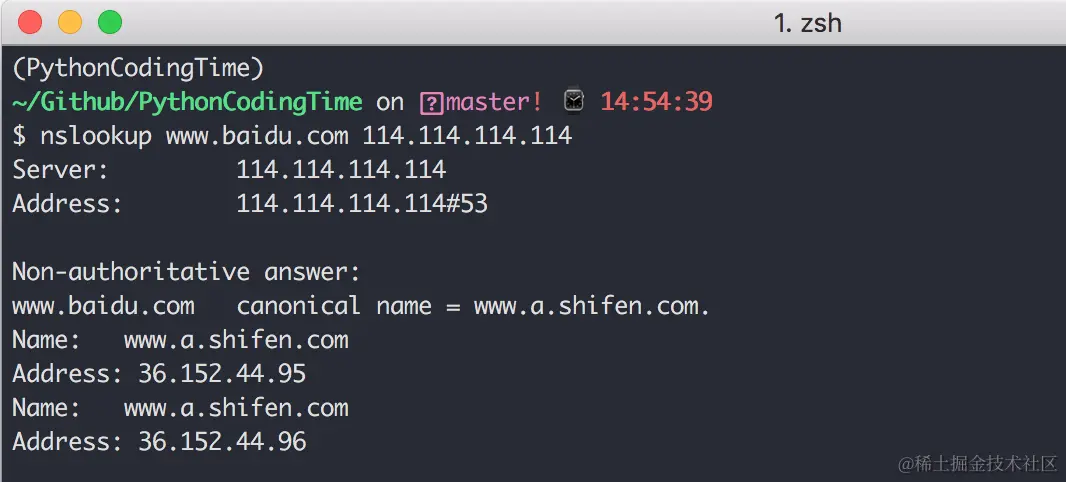Click the nslookup command word

96,136
